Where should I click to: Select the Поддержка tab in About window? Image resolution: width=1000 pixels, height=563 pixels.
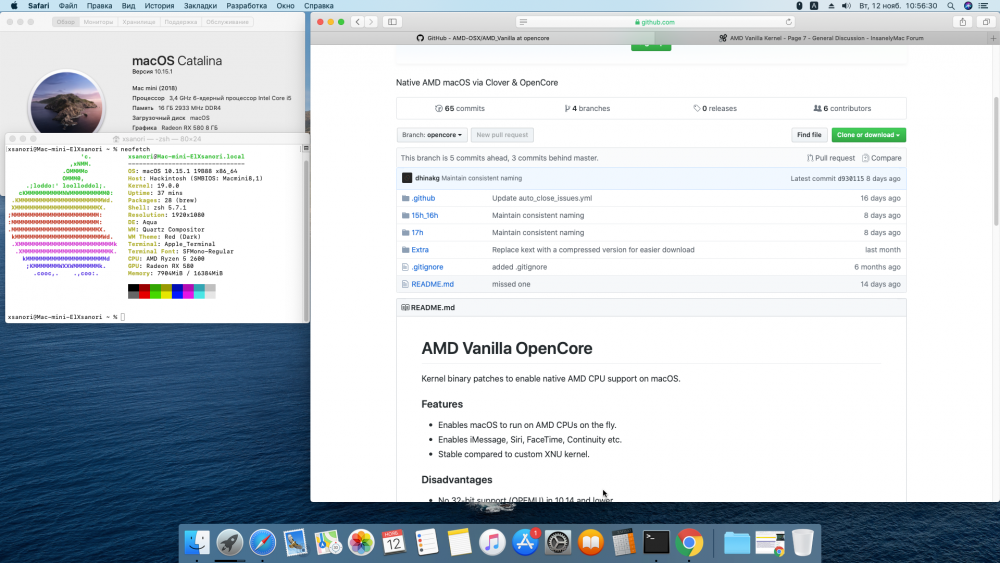coord(180,22)
